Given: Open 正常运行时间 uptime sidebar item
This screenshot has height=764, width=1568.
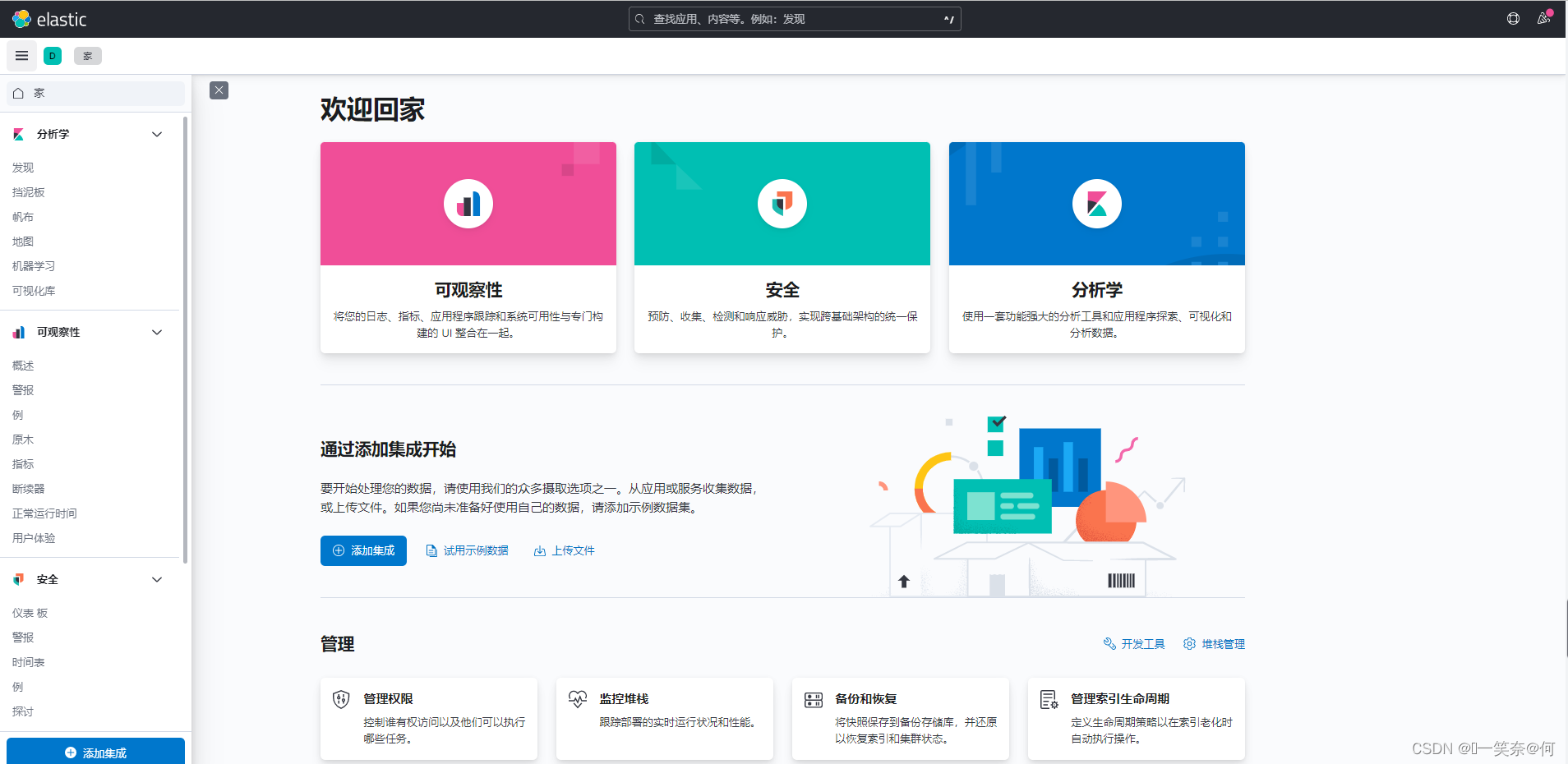Looking at the screenshot, I should click(44, 513).
